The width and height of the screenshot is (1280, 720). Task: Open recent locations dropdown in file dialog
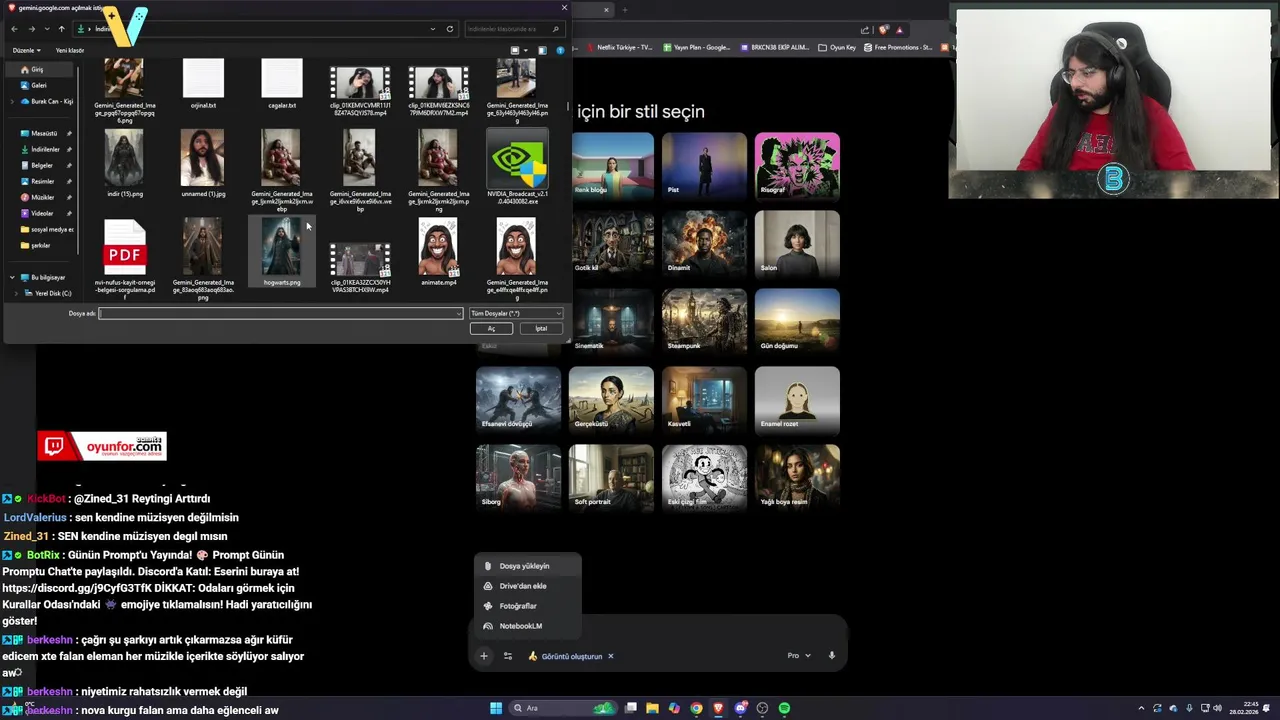coord(46,29)
